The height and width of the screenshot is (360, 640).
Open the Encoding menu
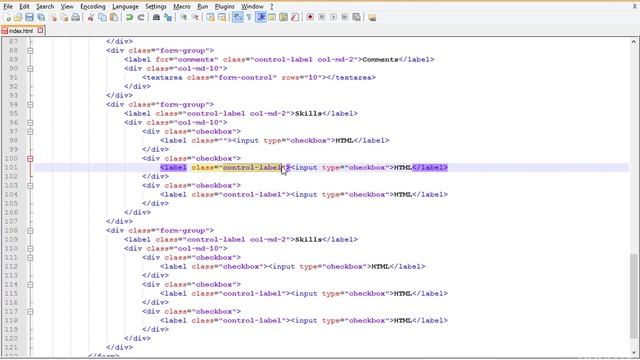point(93,7)
